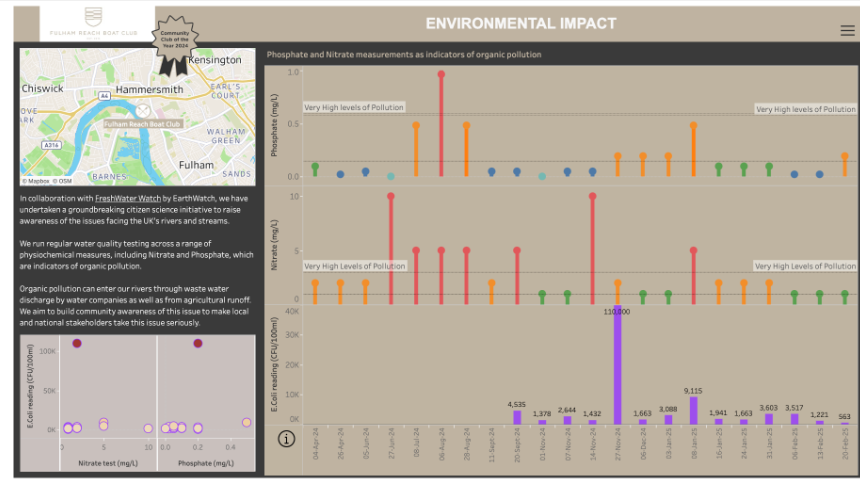The height and width of the screenshot is (481, 860).
Task: Click the Phosphate and Nitrate measurements chart heading
Action: point(404,55)
